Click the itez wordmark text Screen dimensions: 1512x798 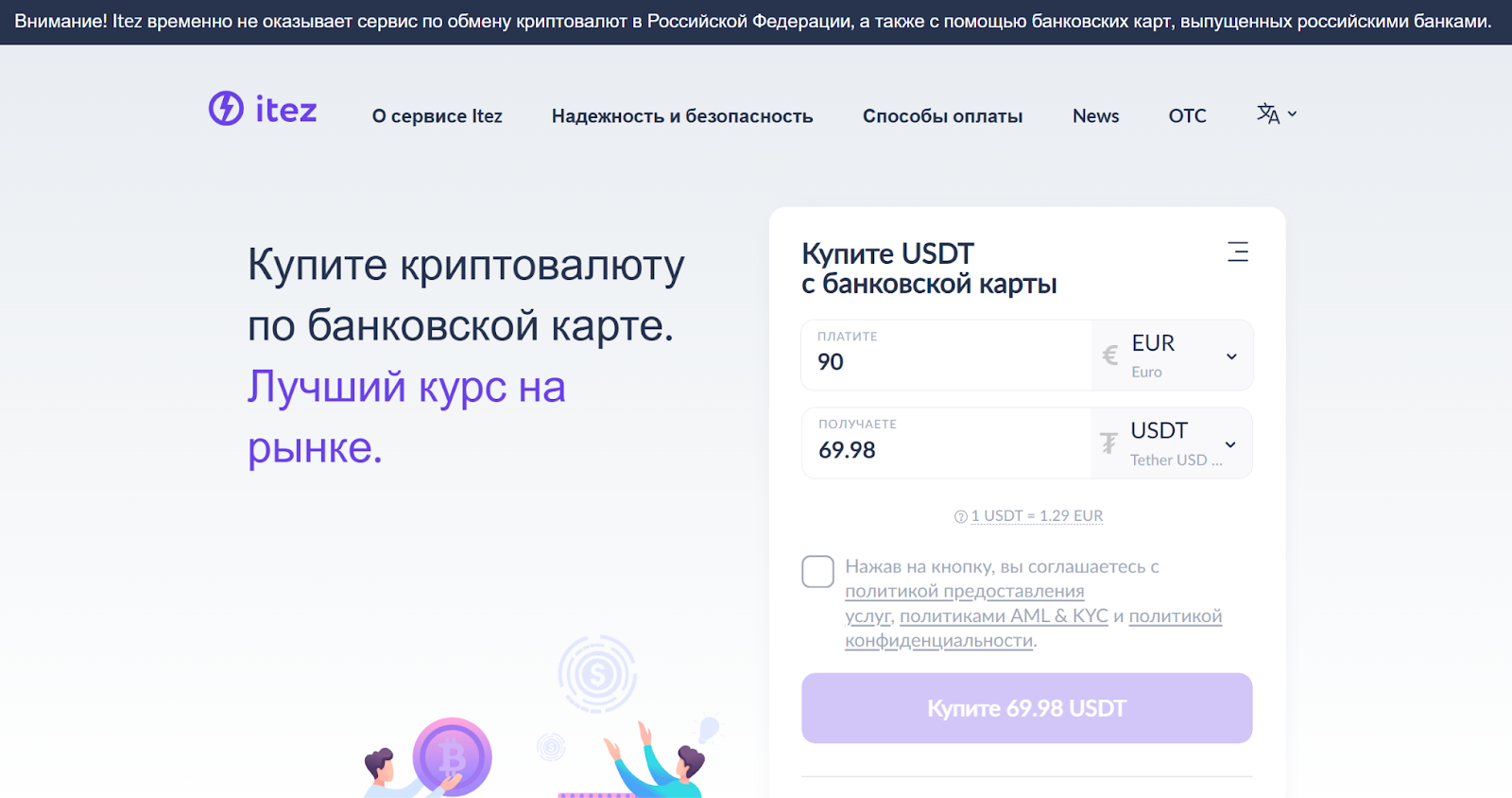pyautogui.click(x=286, y=110)
